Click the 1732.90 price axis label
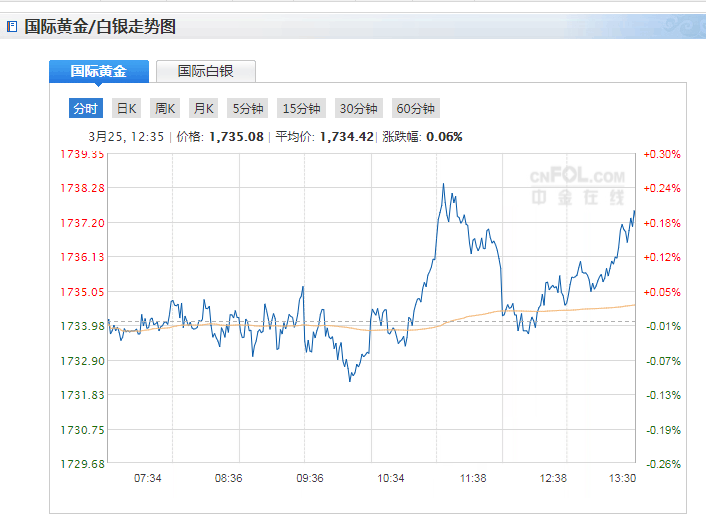This screenshot has width=706, height=515. tap(82, 361)
